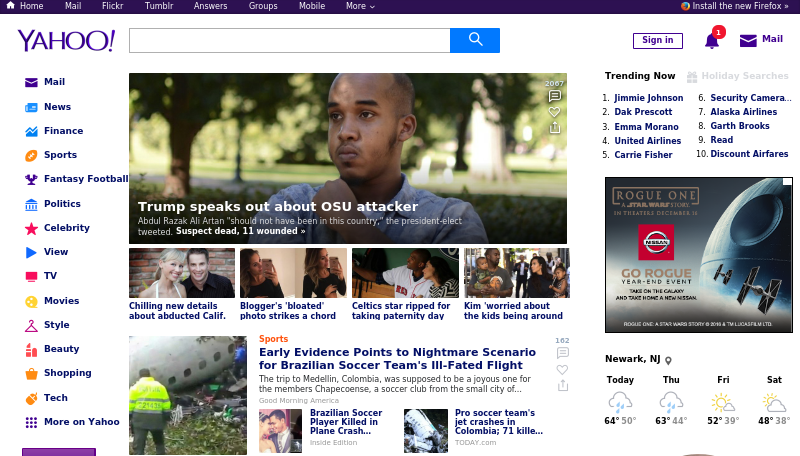
Task: Select the Trending Now tab
Action: coord(640,76)
